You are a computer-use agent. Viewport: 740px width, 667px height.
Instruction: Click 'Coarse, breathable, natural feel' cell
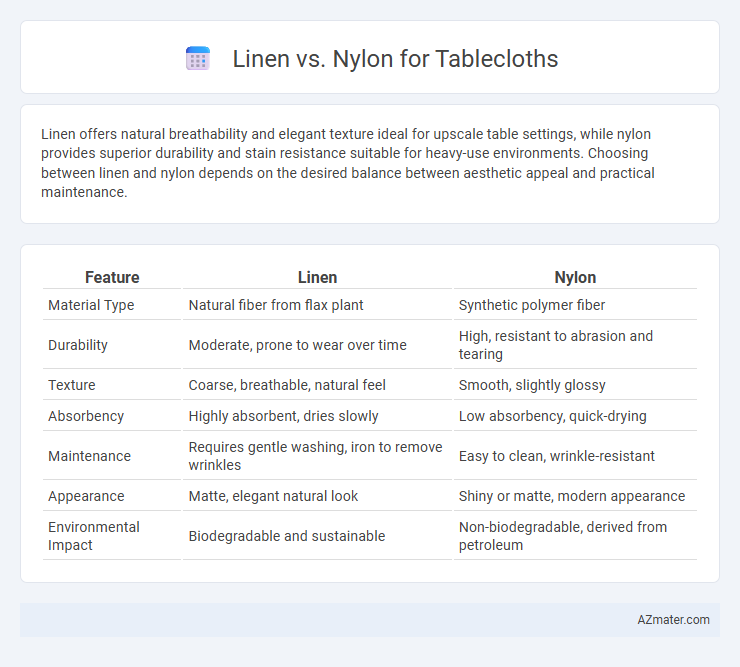coord(287,385)
